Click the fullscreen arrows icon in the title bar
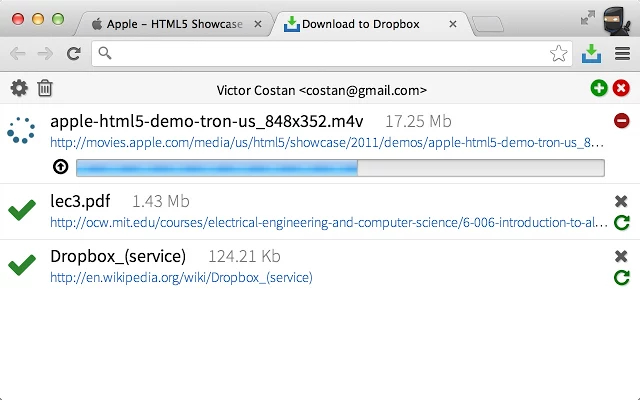 click(x=588, y=18)
